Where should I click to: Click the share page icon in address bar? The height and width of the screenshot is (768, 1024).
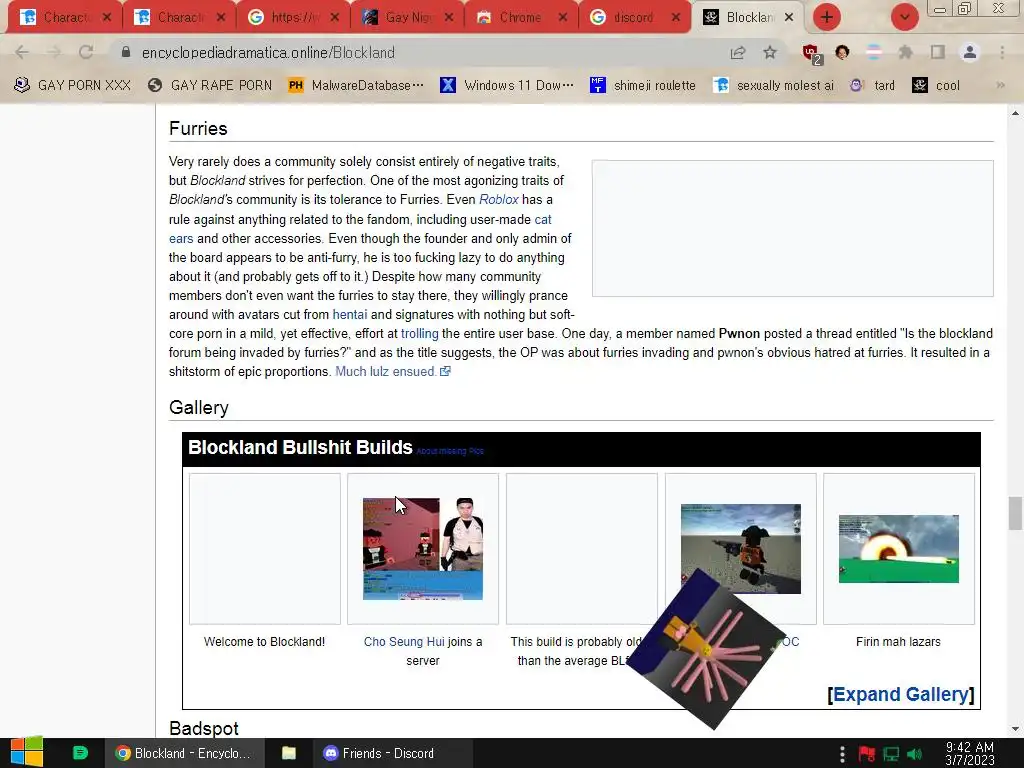[x=738, y=52]
